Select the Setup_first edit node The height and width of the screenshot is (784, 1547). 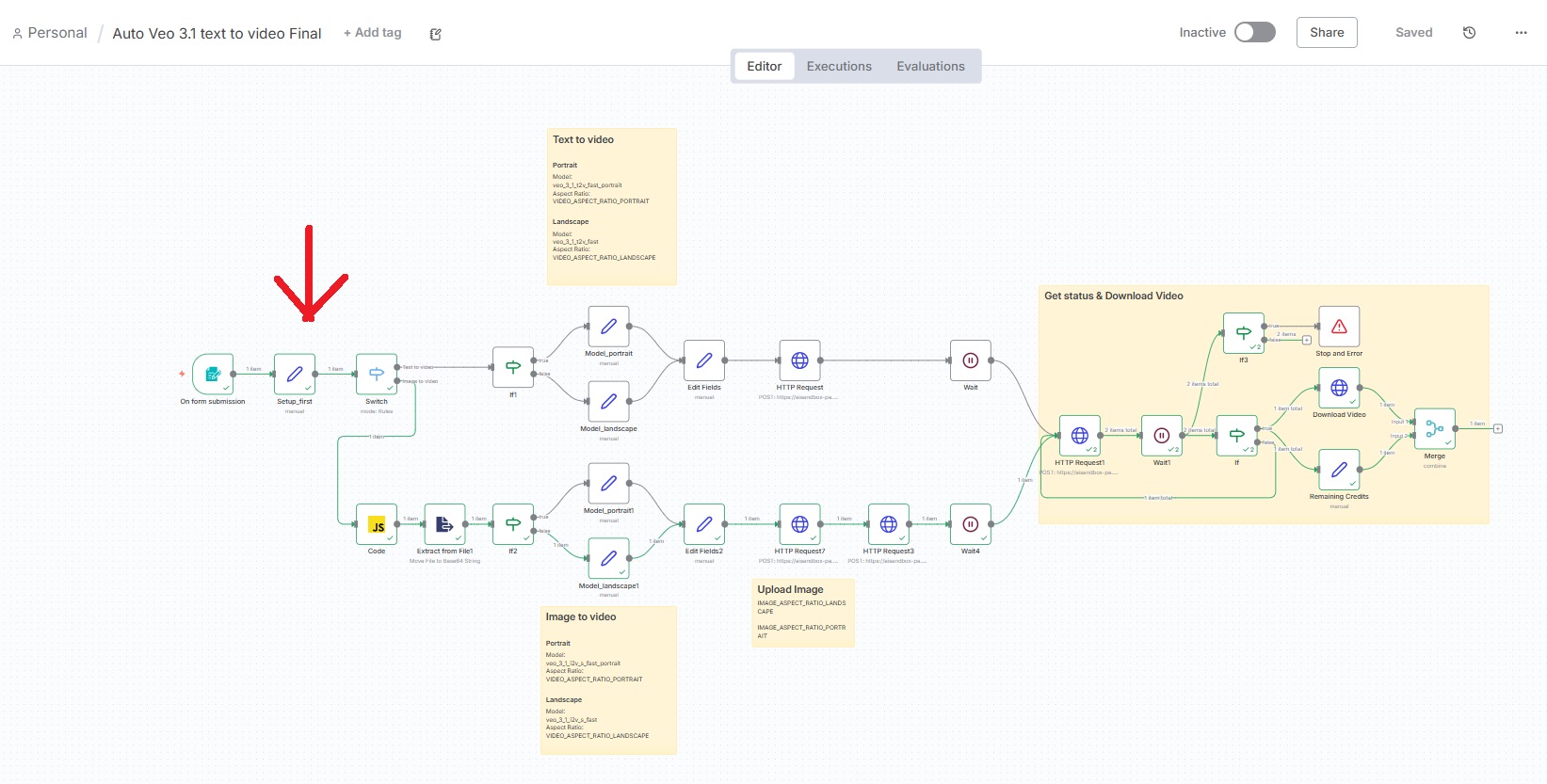[295, 374]
